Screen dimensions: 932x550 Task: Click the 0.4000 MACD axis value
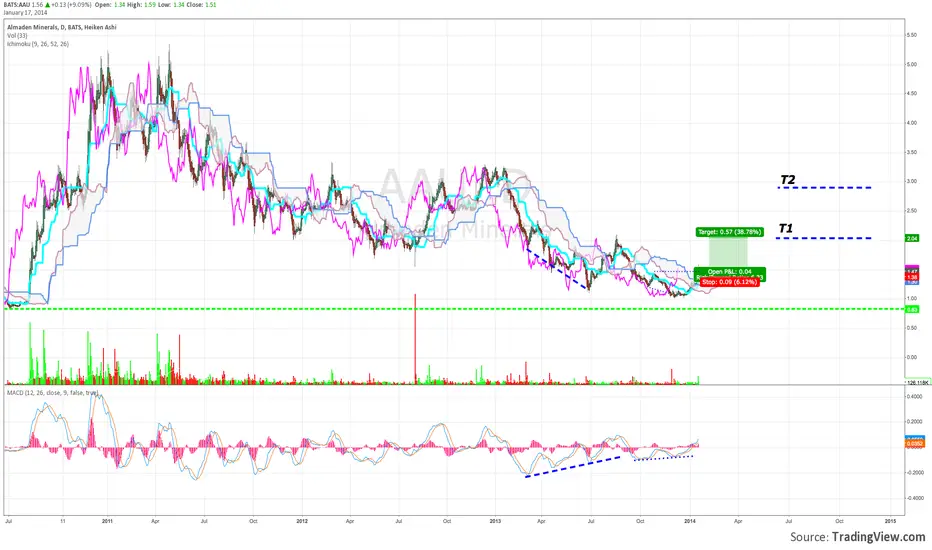pyautogui.click(x=915, y=397)
